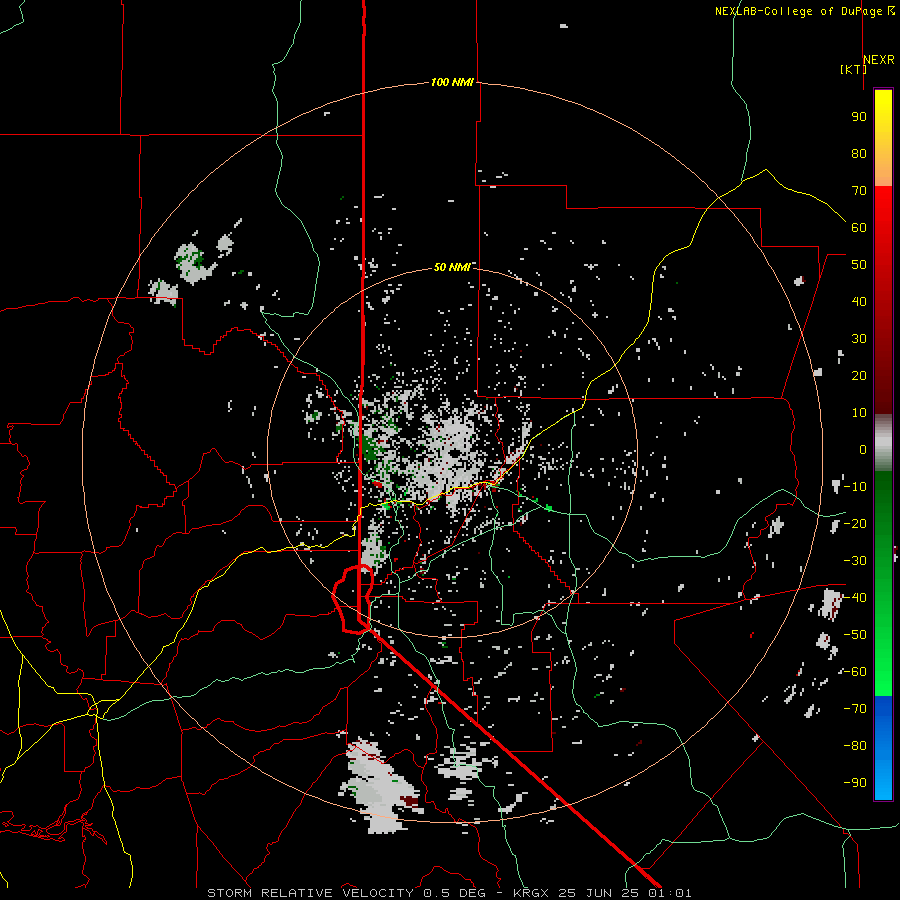Click the 0 value on the velocity scale
The width and height of the screenshot is (900, 900).
tap(863, 450)
